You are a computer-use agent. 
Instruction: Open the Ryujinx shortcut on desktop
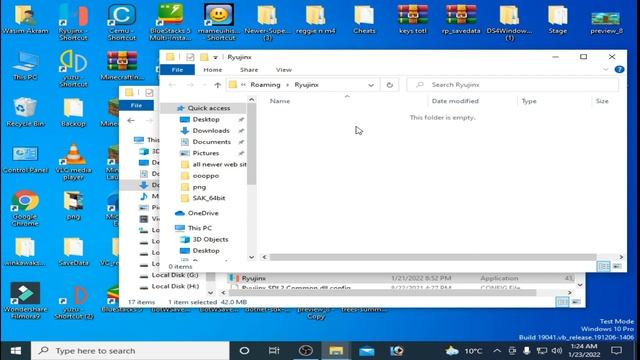pyautogui.click(x=73, y=22)
